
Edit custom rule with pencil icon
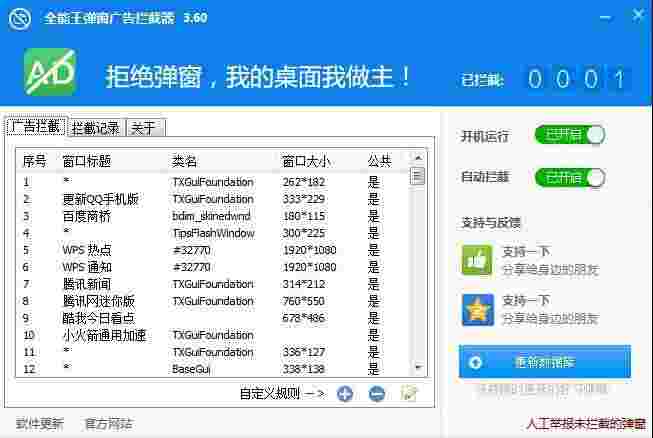[x=409, y=393]
